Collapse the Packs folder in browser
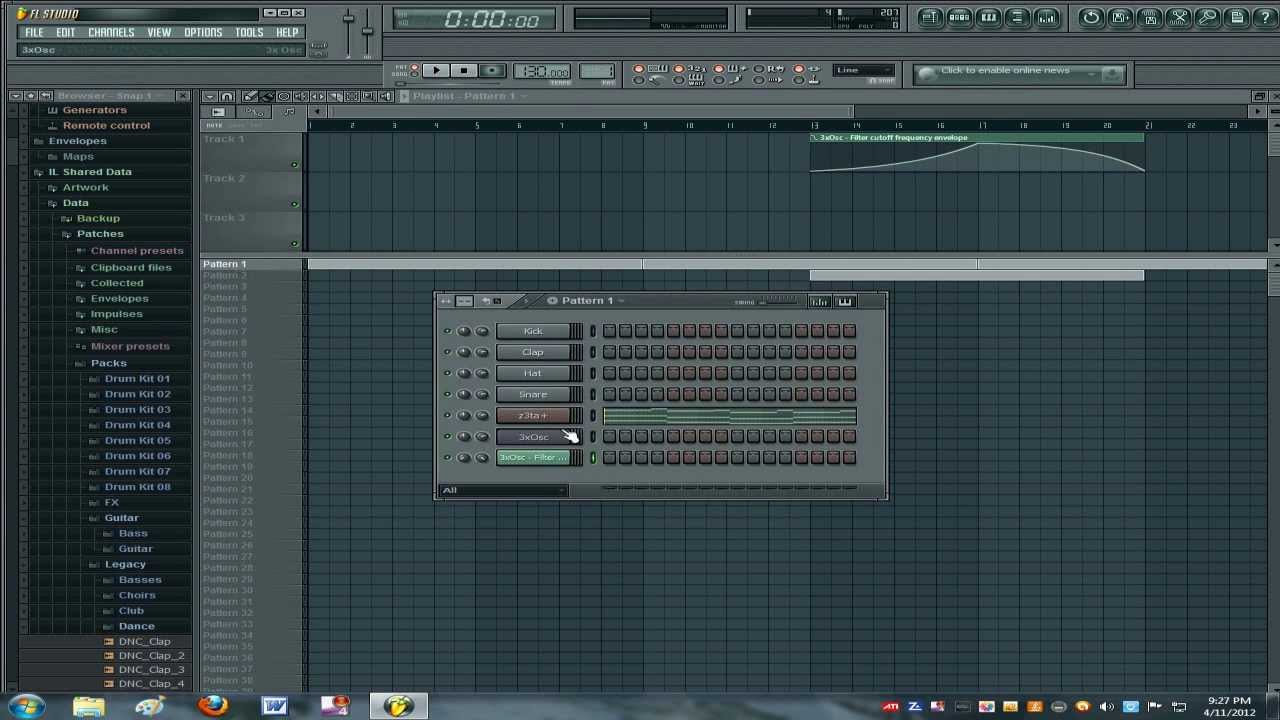Screen dimensions: 1280x720 (109, 363)
